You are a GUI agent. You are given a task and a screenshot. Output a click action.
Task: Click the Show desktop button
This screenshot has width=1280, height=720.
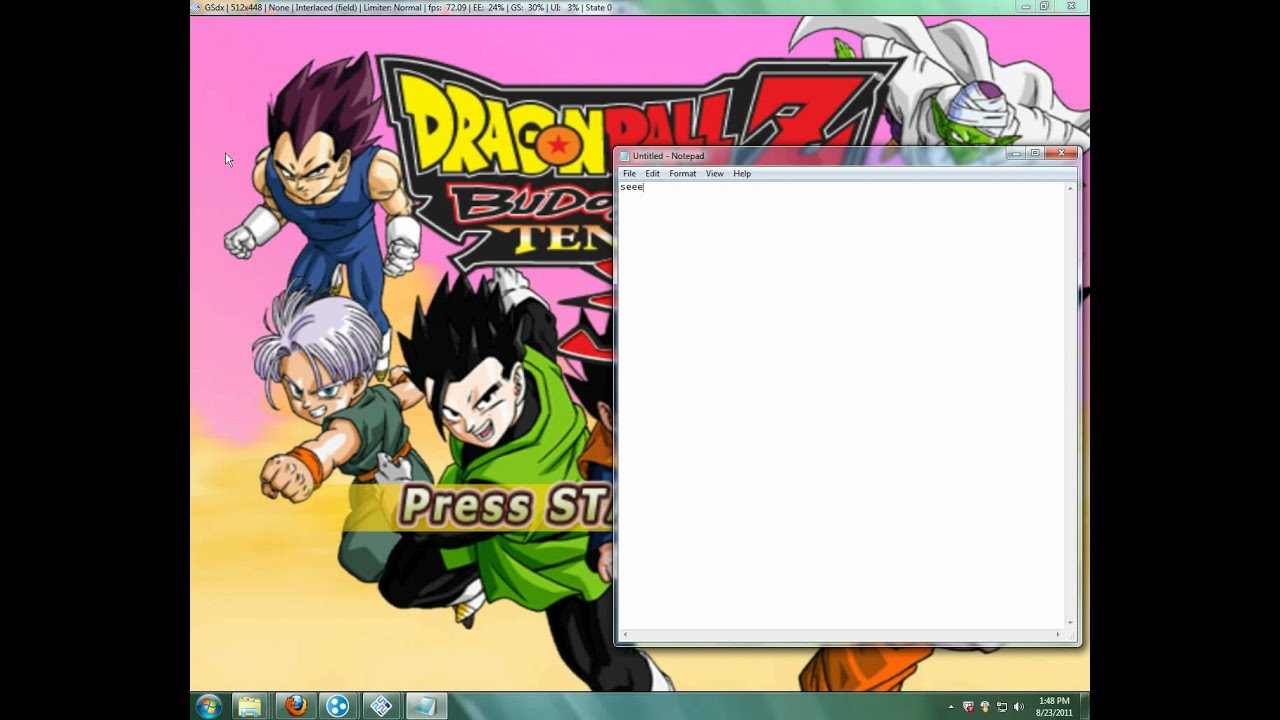(x=1084, y=706)
